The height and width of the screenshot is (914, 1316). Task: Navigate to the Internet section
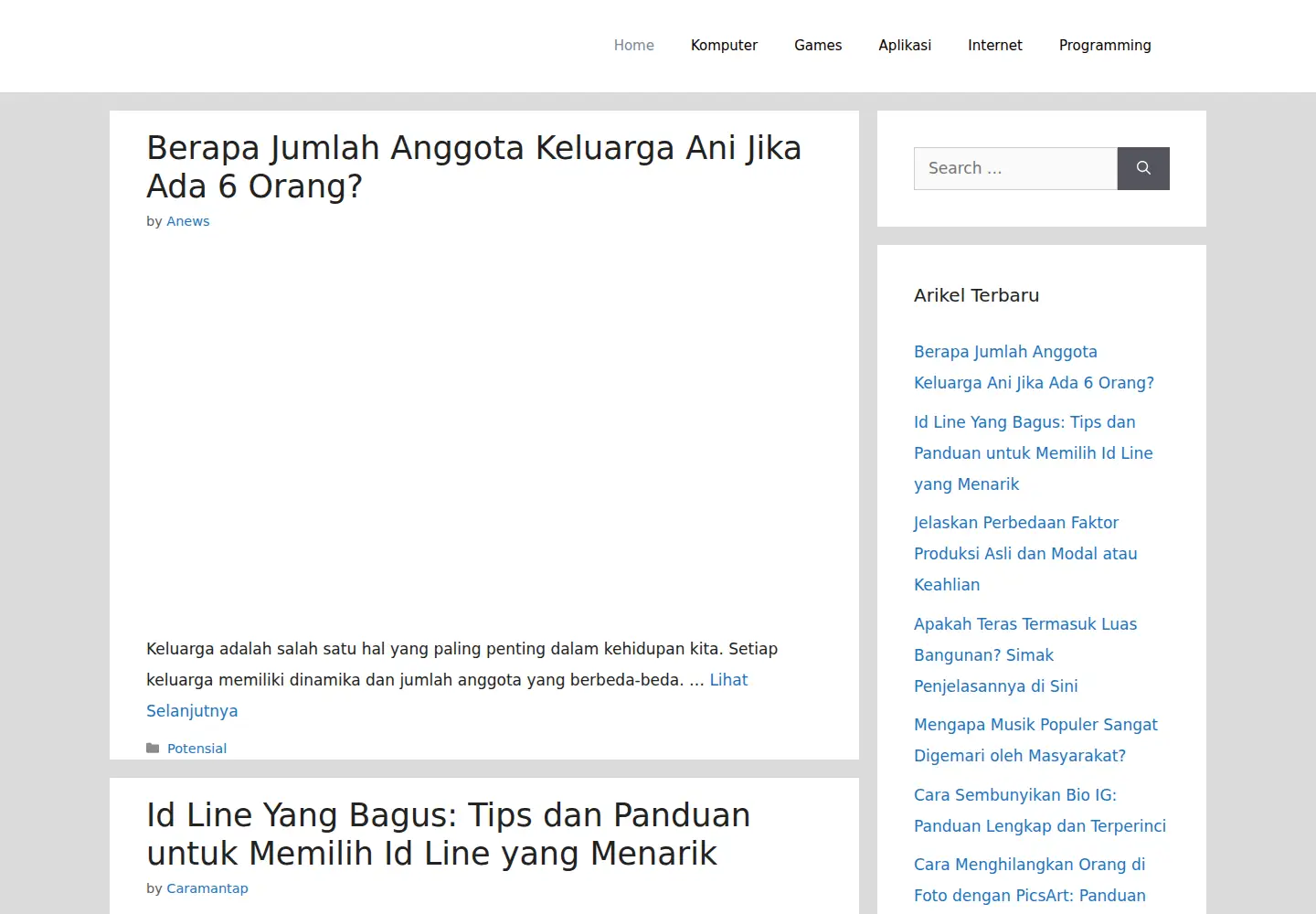tap(995, 46)
